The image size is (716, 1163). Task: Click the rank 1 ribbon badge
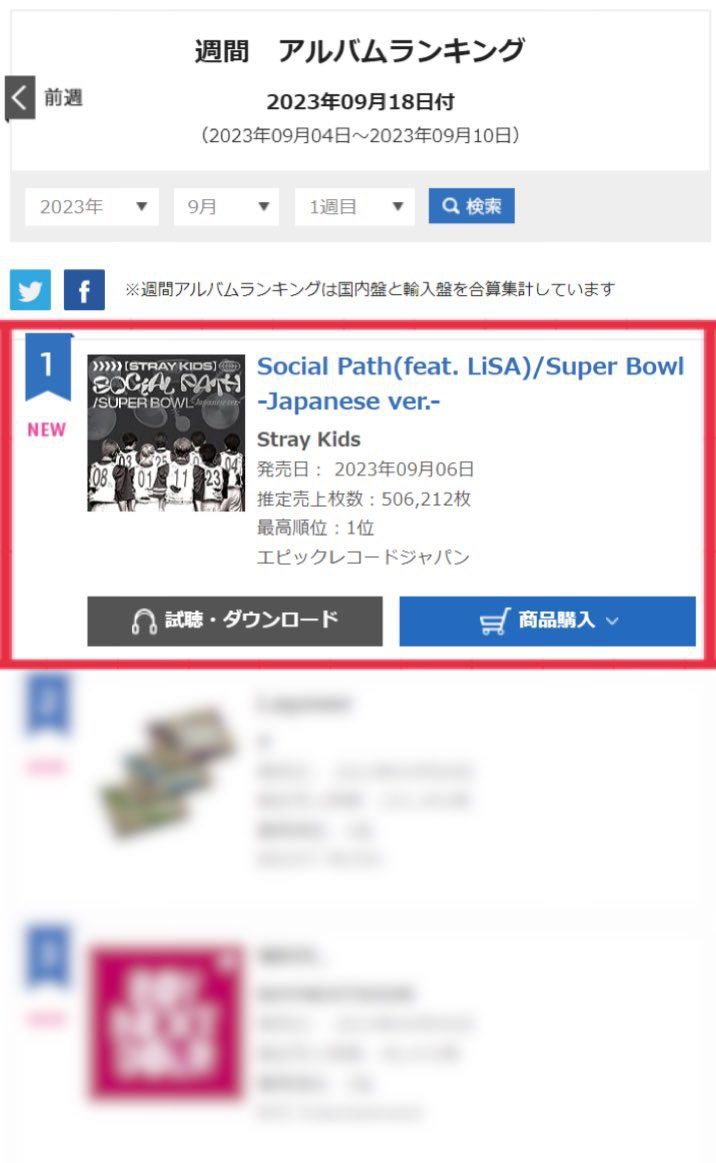pyautogui.click(x=47, y=367)
